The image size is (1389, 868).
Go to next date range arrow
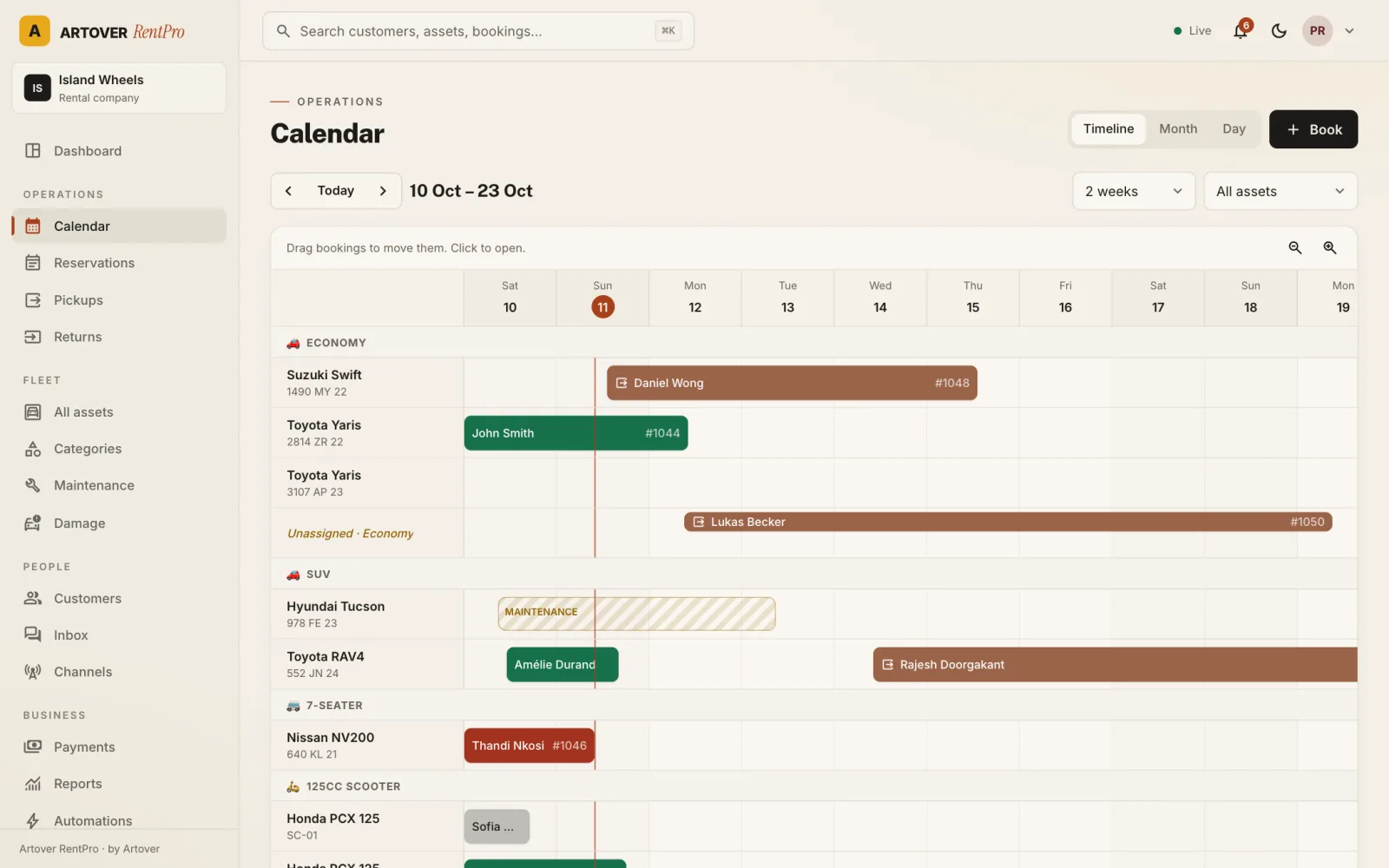click(383, 191)
